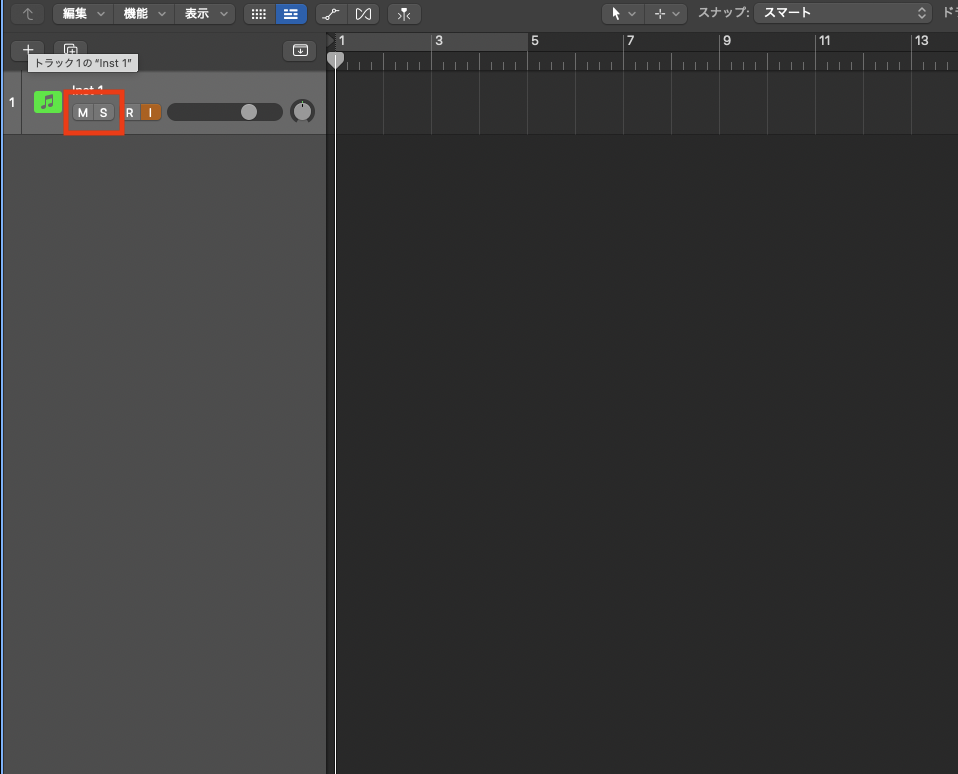Enable record on Inst 1 with R
Image resolution: width=958 pixels, height=774 pixels.
pyautogui.click(x=129, y=112)
